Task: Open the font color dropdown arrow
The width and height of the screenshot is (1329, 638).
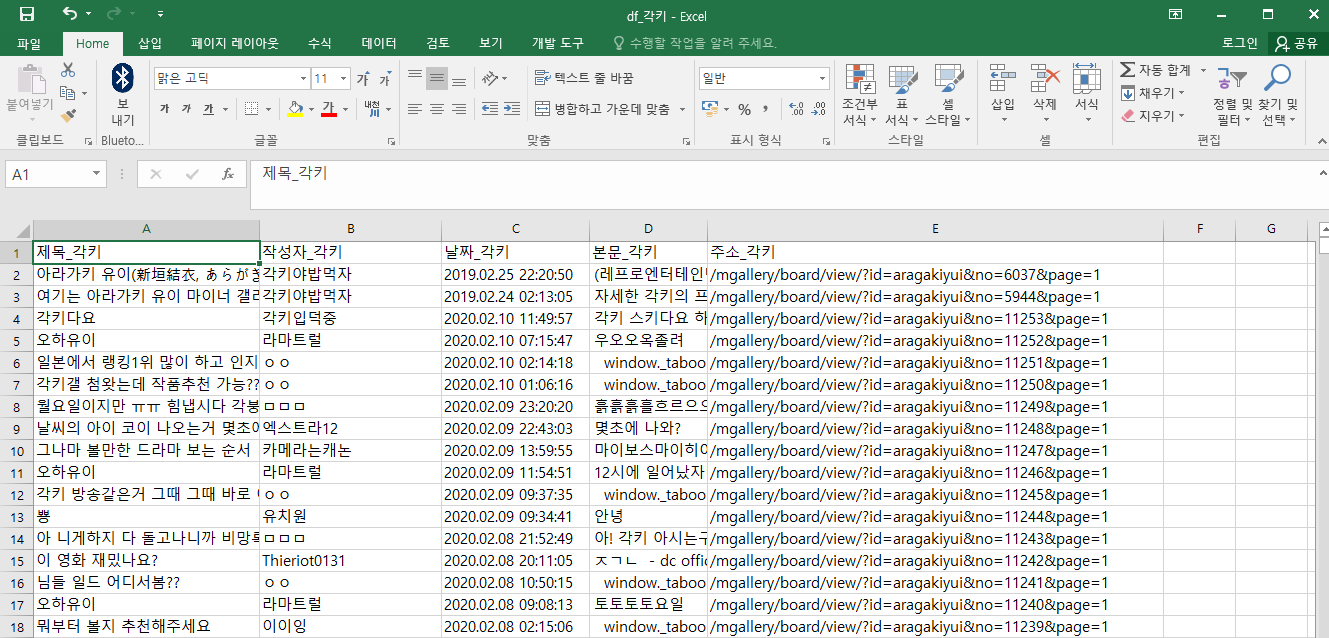Action: pyautogui.click(x=344, y=108)
